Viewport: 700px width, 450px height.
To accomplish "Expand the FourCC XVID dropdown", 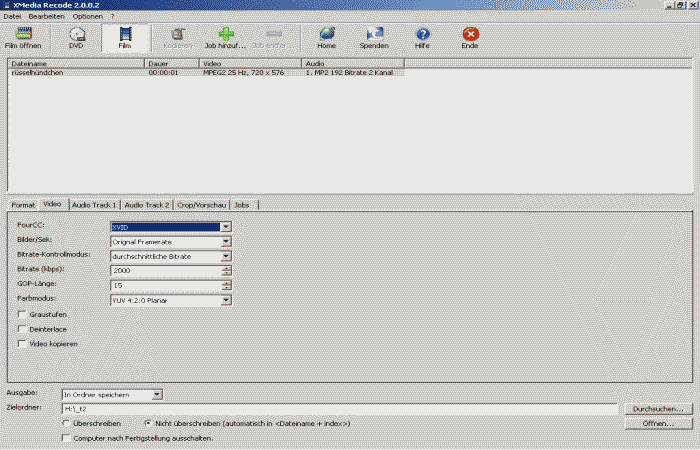I will pyautogui.click(x=226, y=226).
